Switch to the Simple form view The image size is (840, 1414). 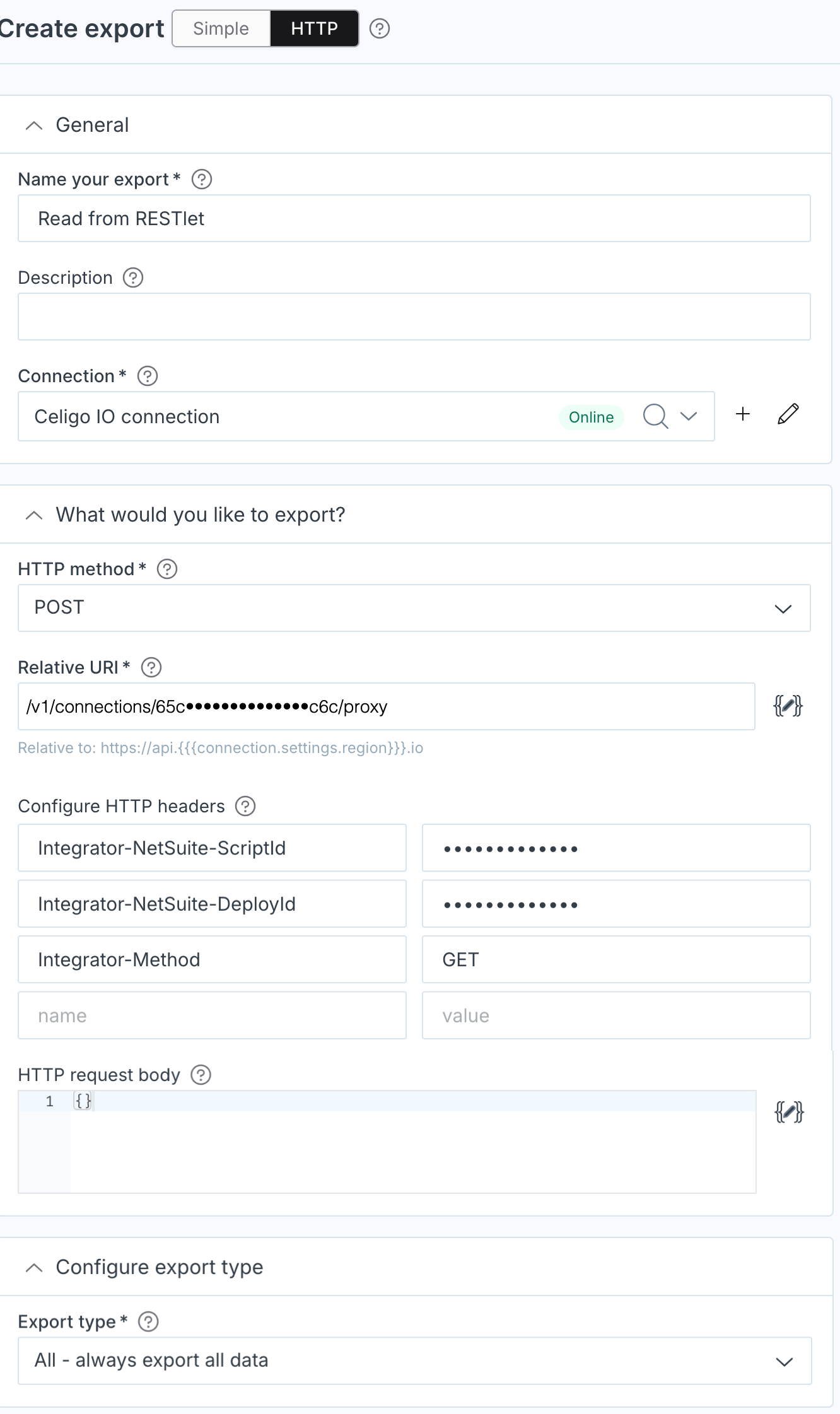pos(221,28)
